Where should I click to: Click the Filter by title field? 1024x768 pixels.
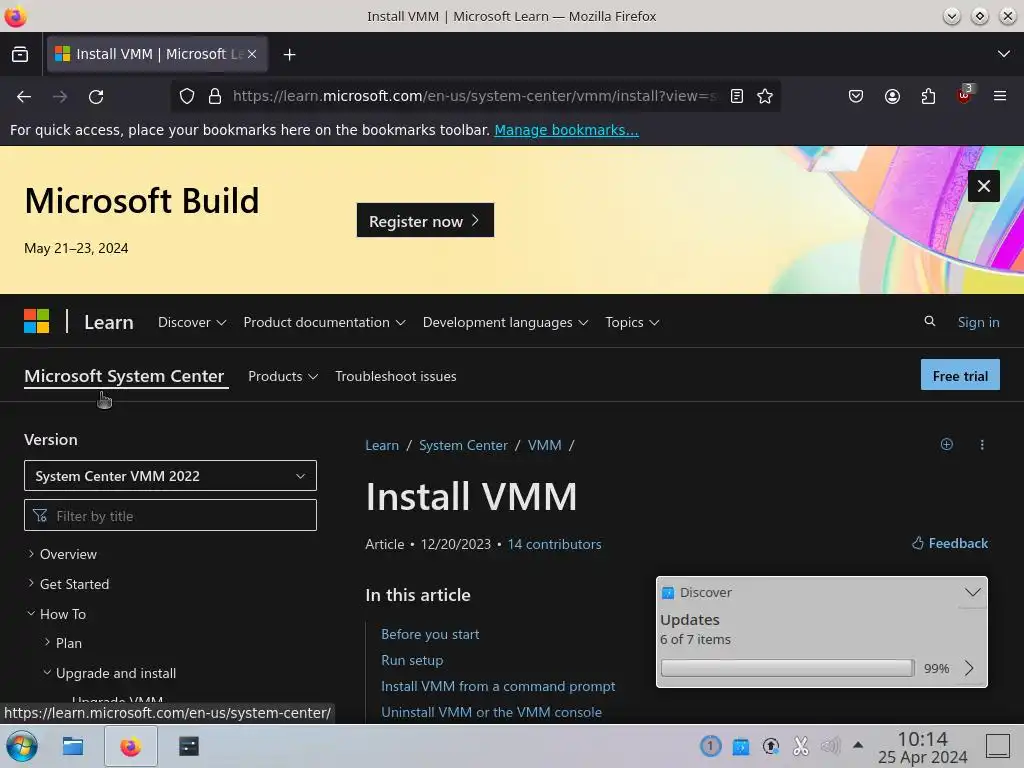coord(170,515)
